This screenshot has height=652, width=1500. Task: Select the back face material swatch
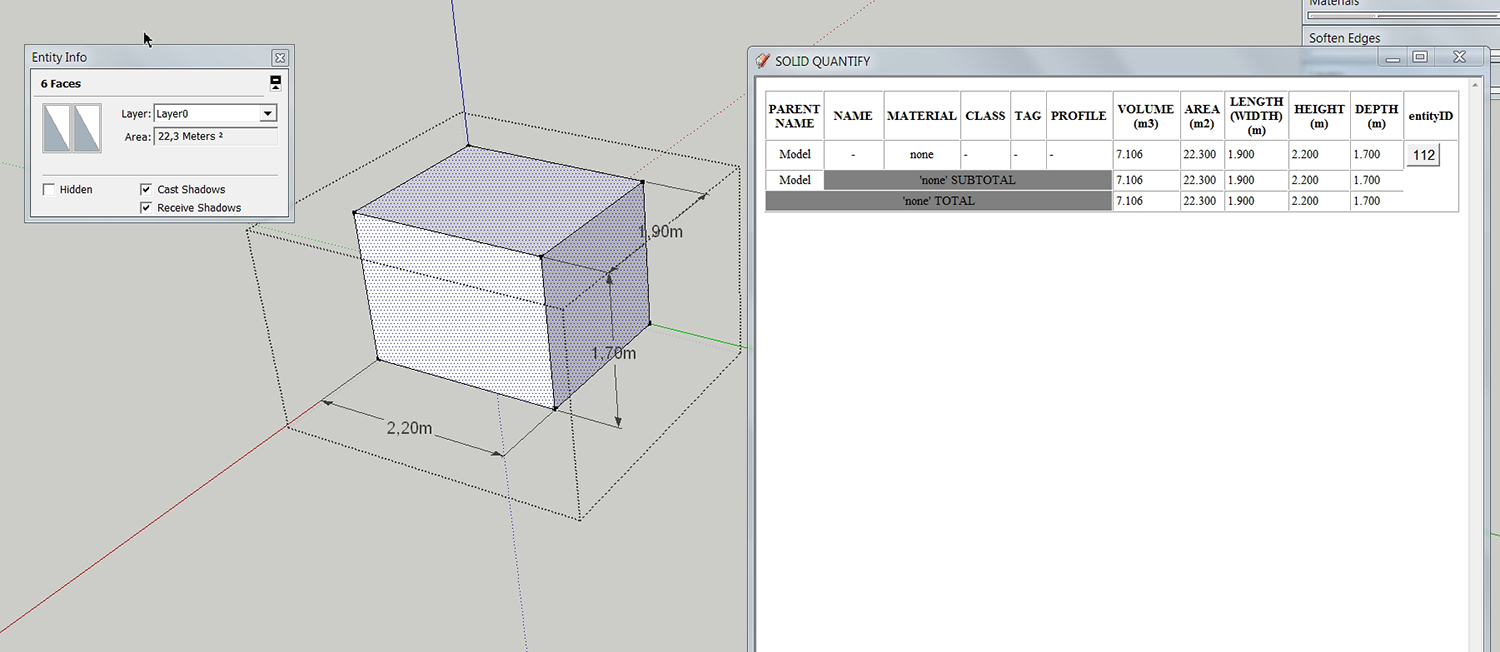[x=87, y=128]
